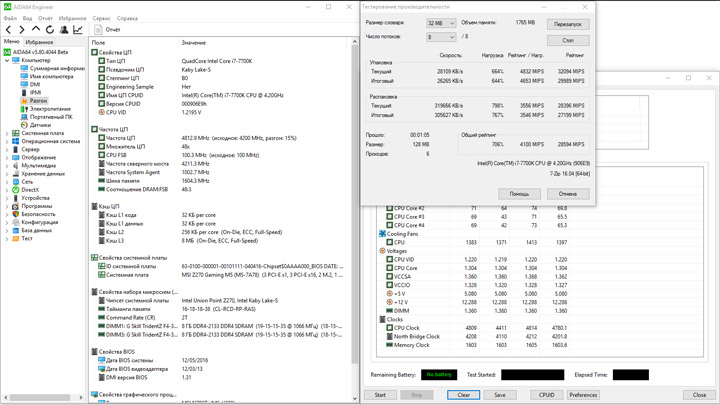
Task: Open Электропитание tree item
Action: 51,109
